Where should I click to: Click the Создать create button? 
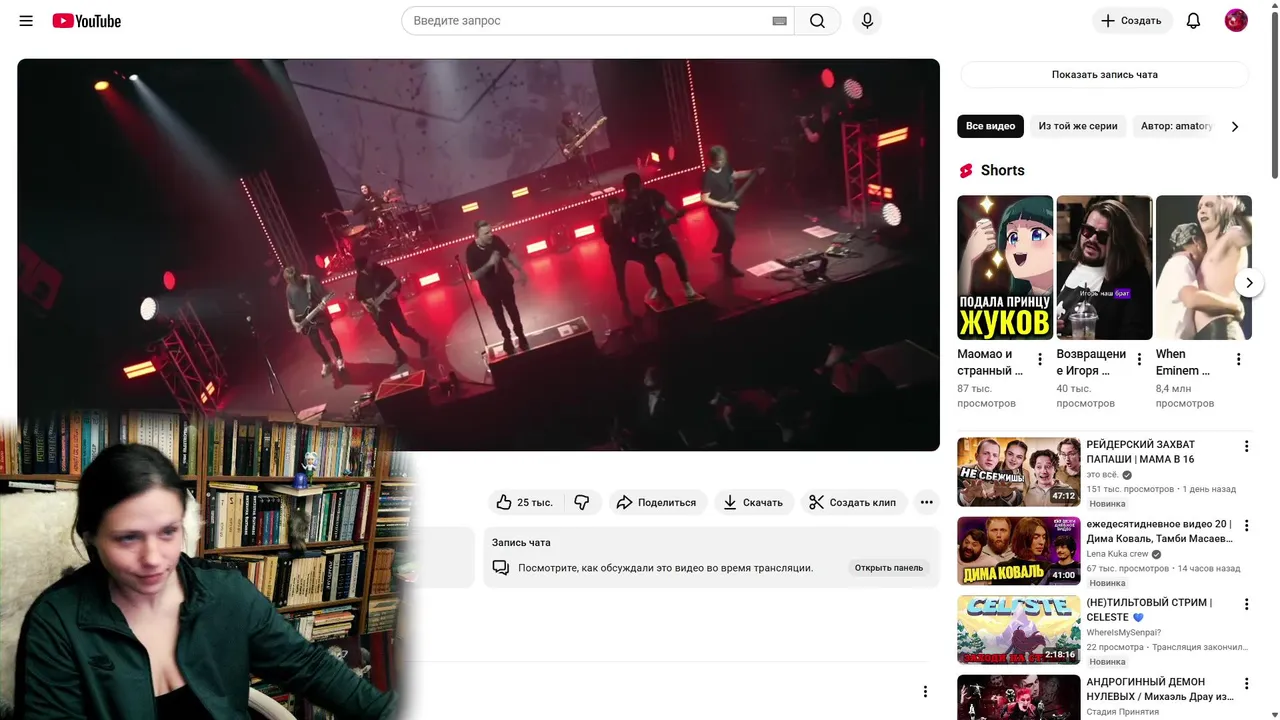coord(1132,21)
